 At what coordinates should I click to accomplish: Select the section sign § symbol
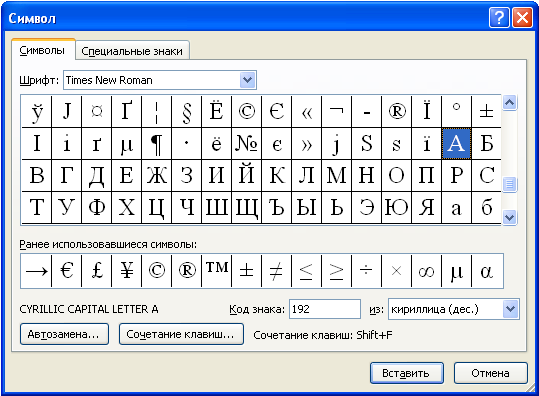click(186, 111)
